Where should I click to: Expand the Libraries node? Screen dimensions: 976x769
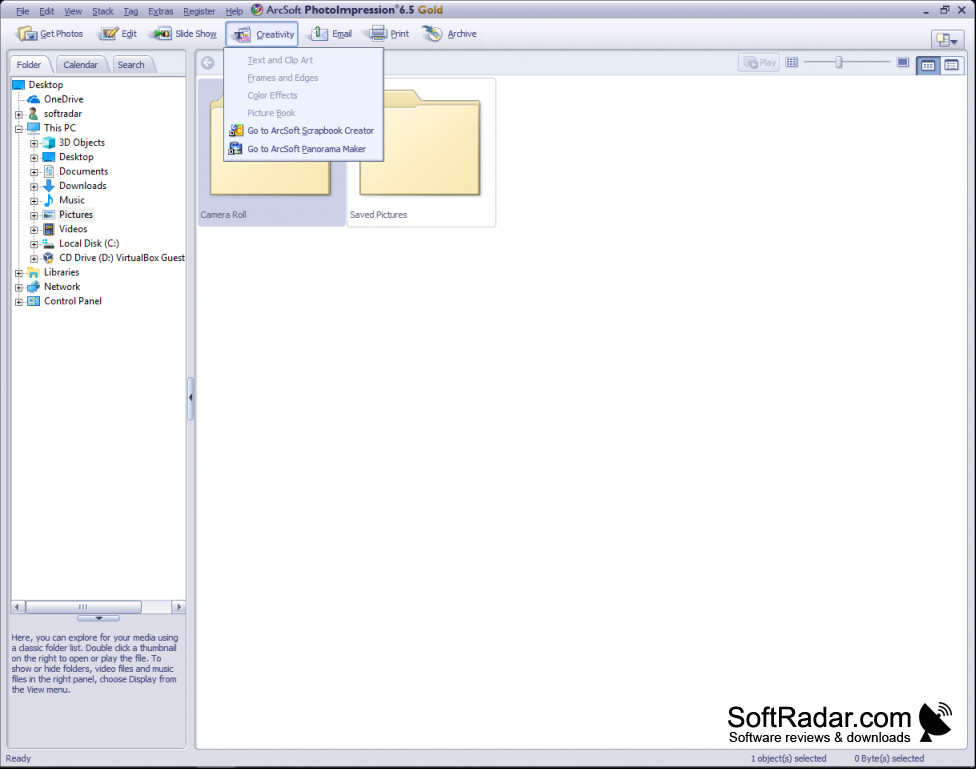19,273
